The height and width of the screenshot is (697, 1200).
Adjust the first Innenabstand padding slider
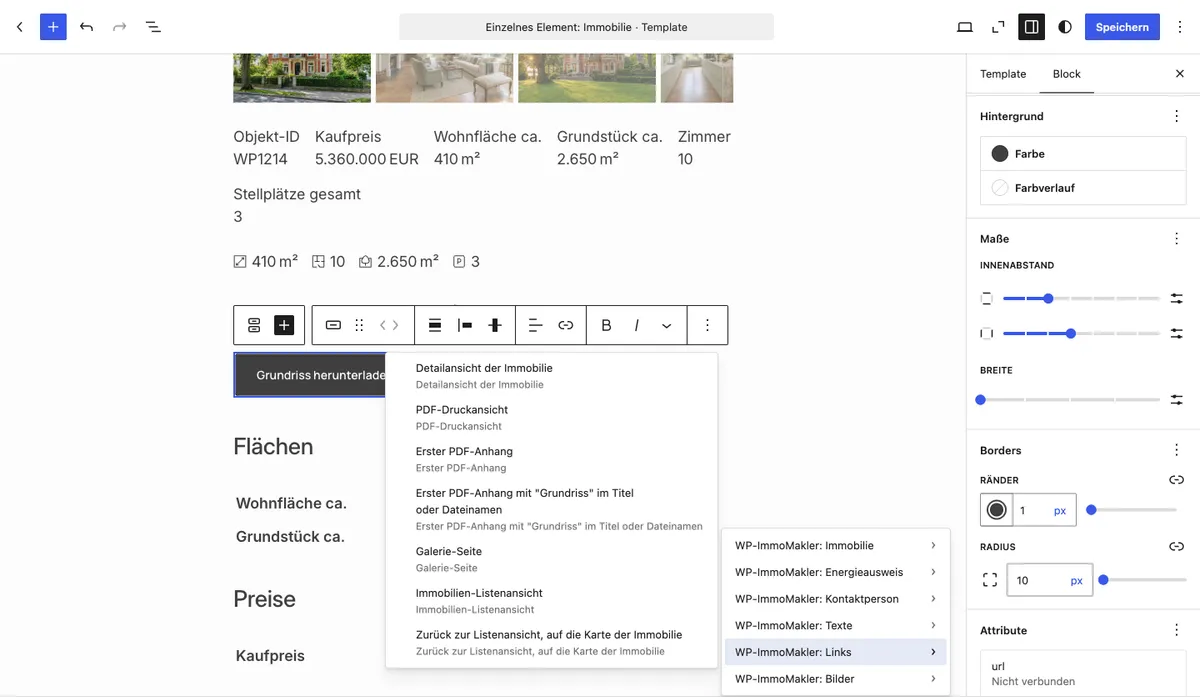pyautogui.click(x=1081, y=298)
